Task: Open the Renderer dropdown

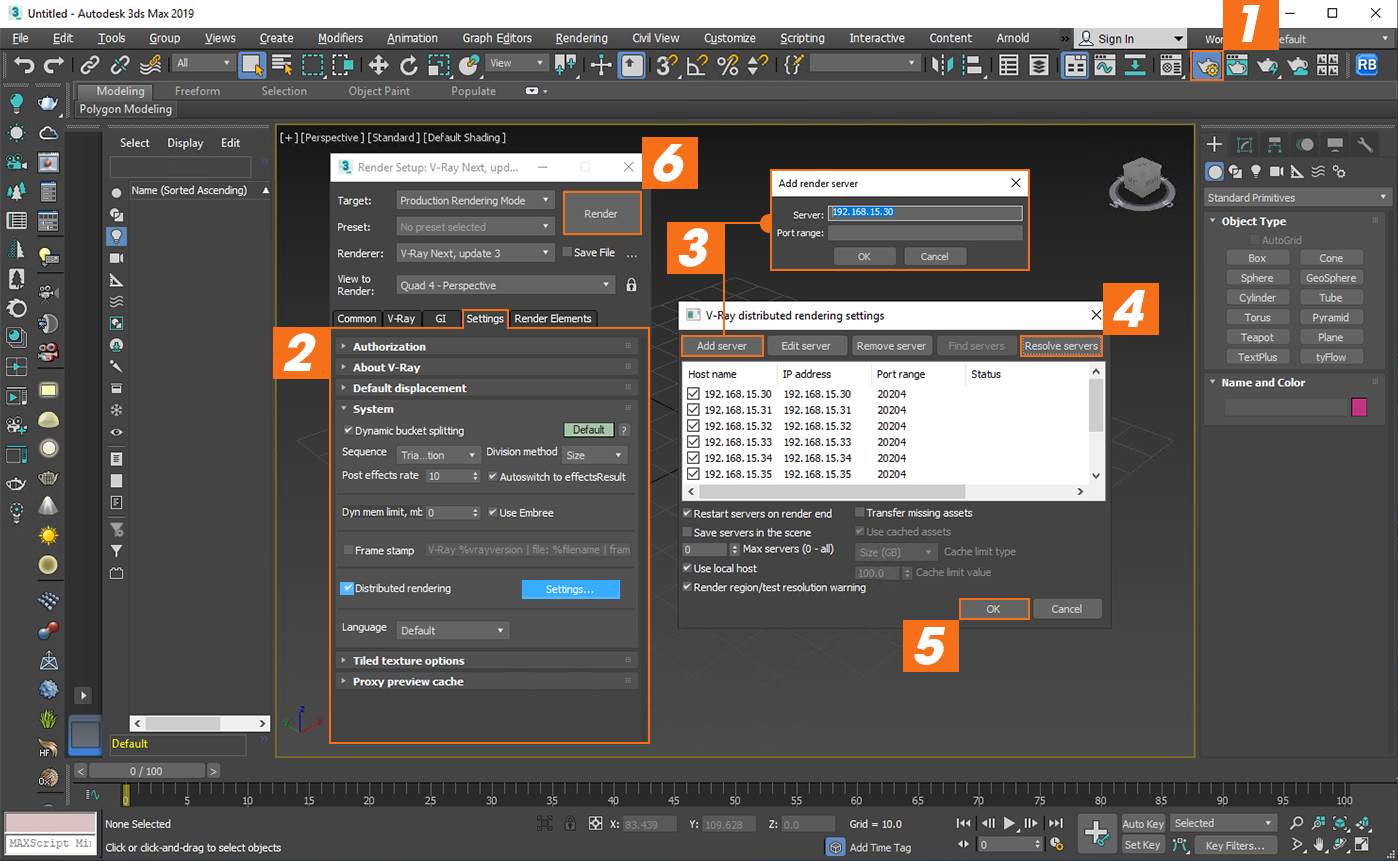Action: (x=474, y=253)
